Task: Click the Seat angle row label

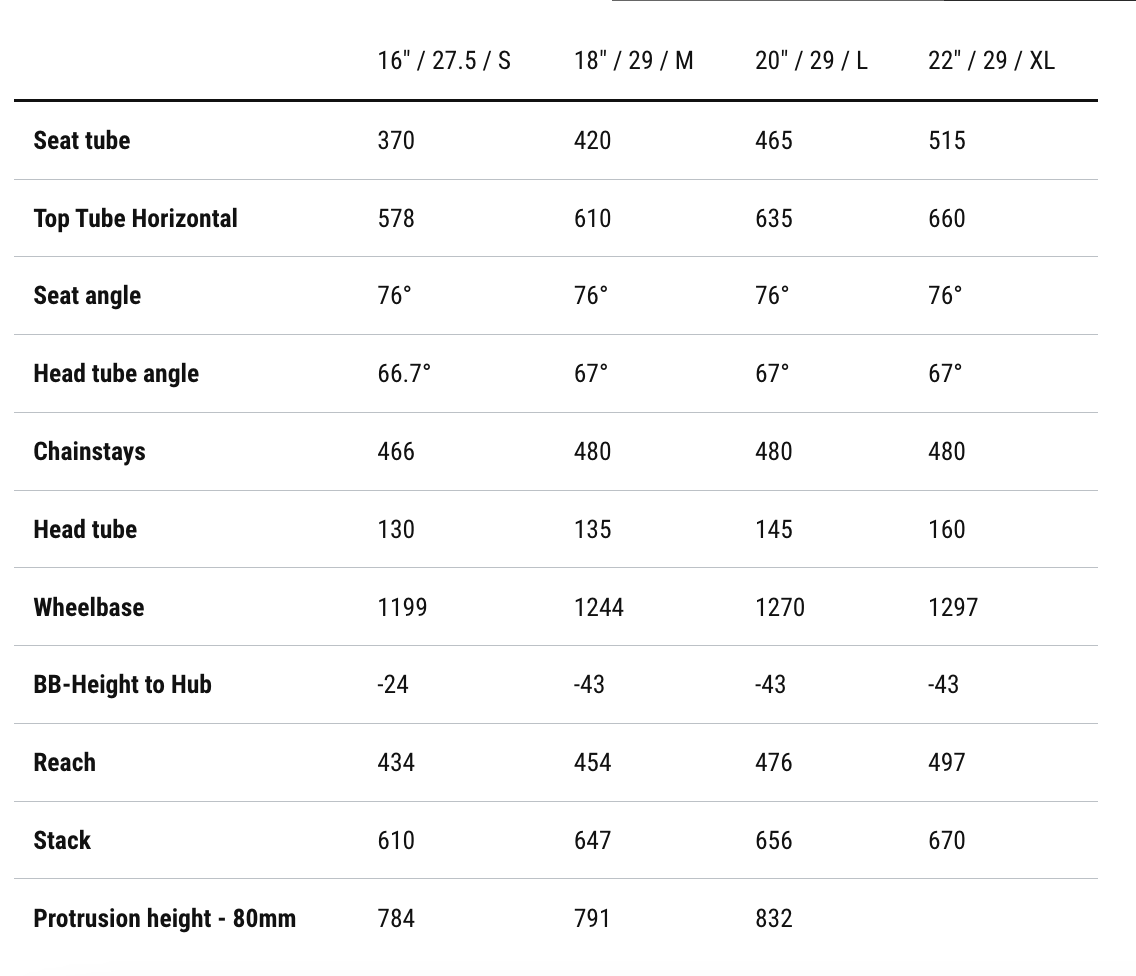Action: click(x=87, y=296)
